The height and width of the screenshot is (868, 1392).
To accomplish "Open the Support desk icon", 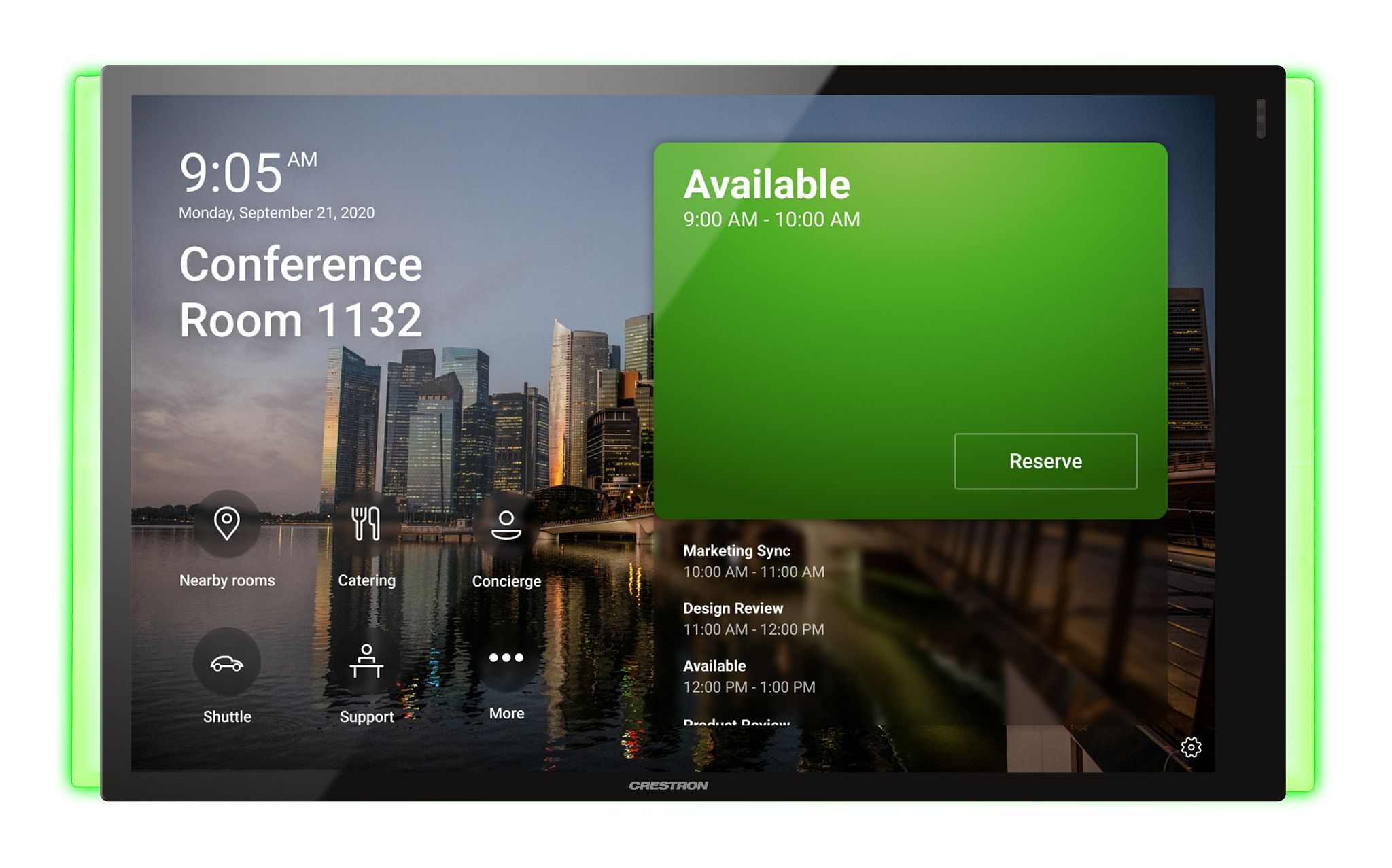I will pos(366,661).
